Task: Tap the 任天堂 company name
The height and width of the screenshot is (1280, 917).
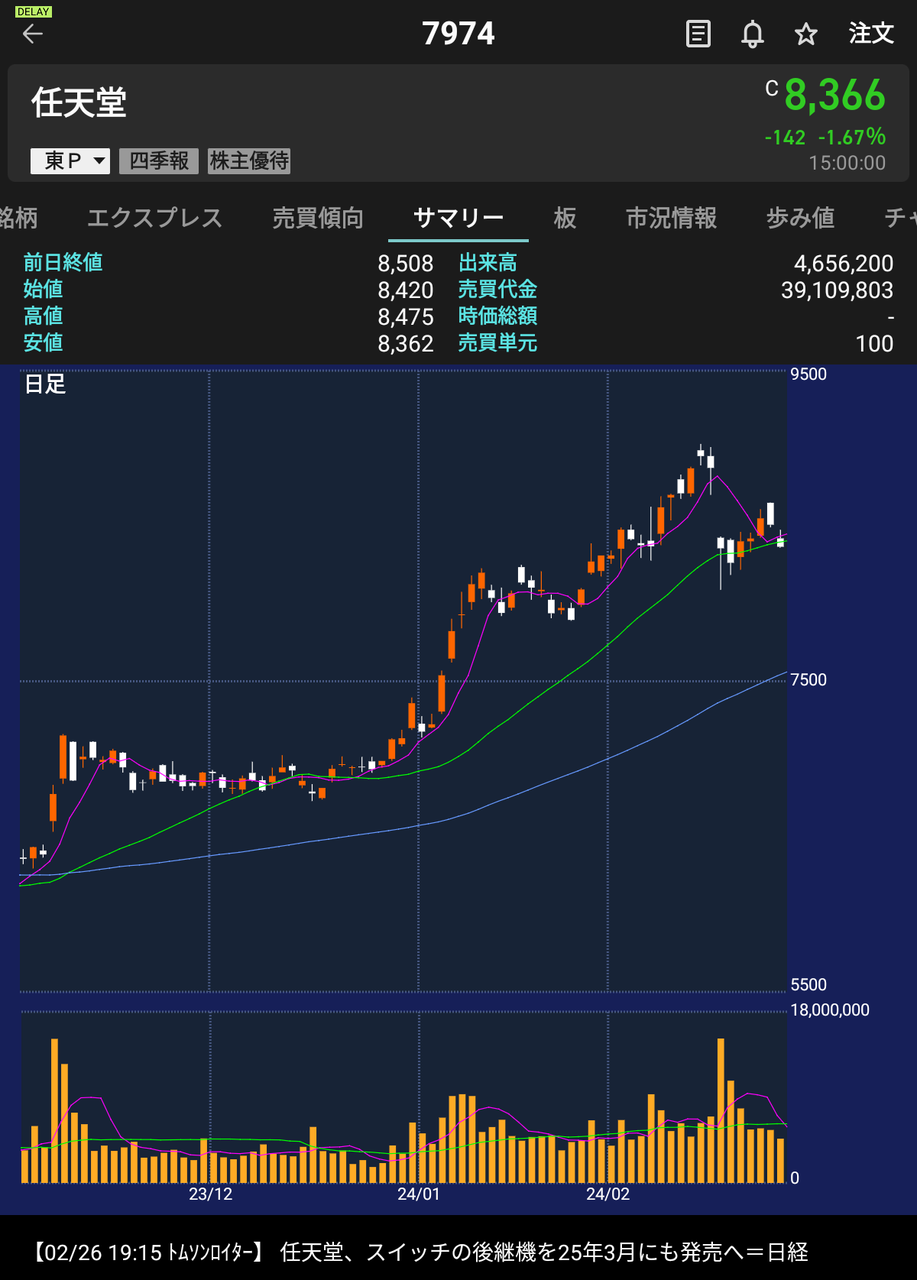Action: [79, 103]
